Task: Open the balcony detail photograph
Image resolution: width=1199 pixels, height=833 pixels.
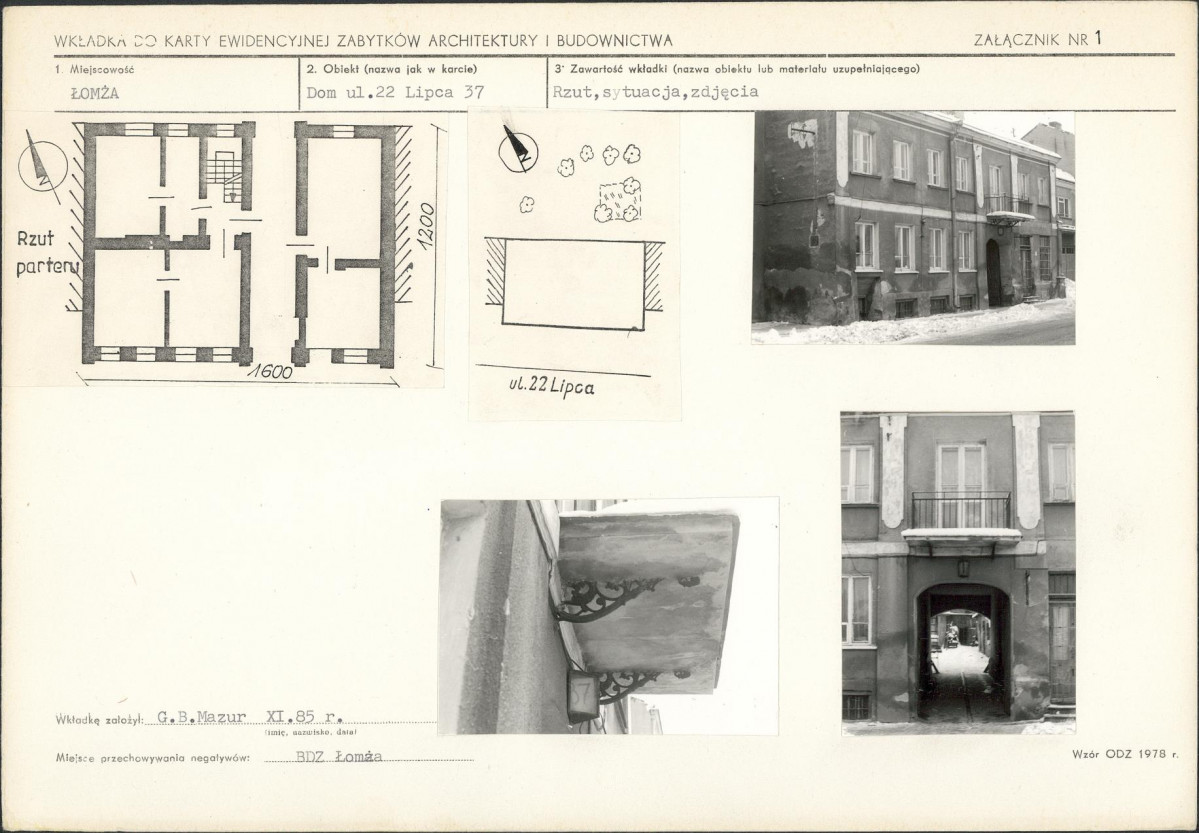Action: click(609, 617)
